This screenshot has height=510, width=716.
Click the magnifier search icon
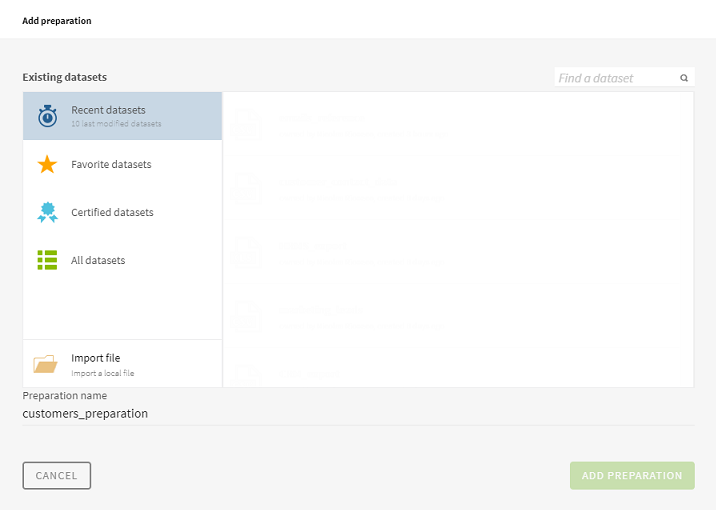[x=684, y=78]
